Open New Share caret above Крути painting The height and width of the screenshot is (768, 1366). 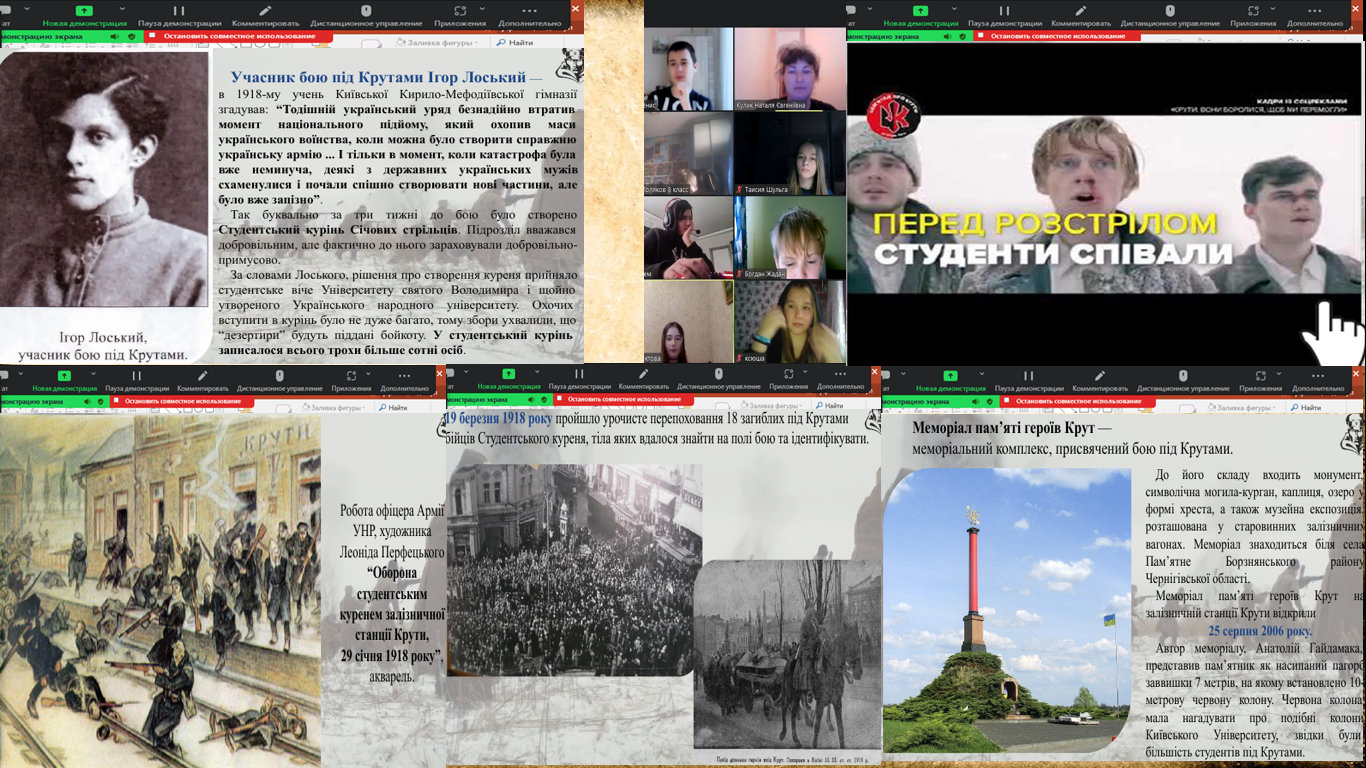click(93, 373)
